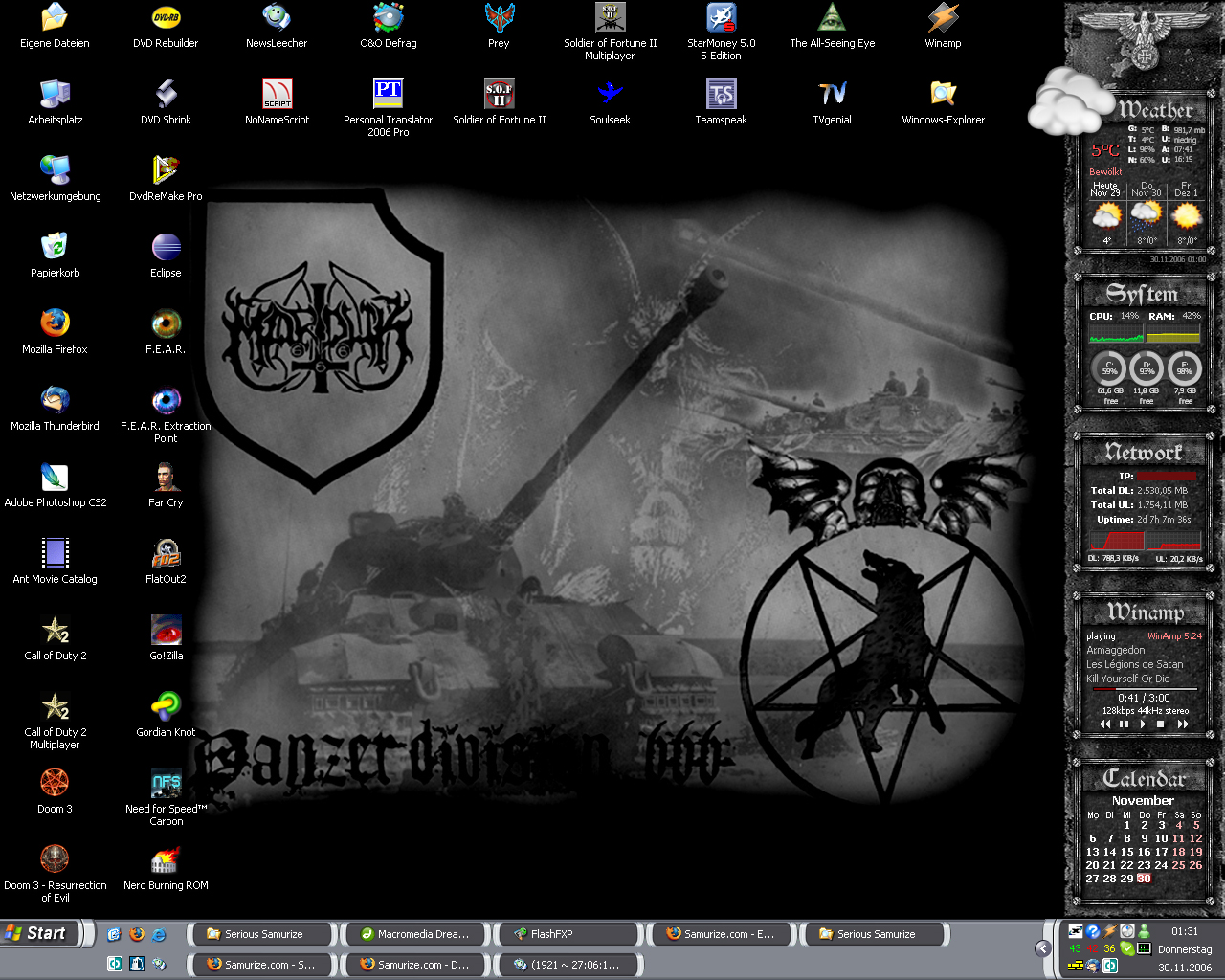Pause playback in the Winamp widget
This screenshot has height=980, width=1225.
1124,724
